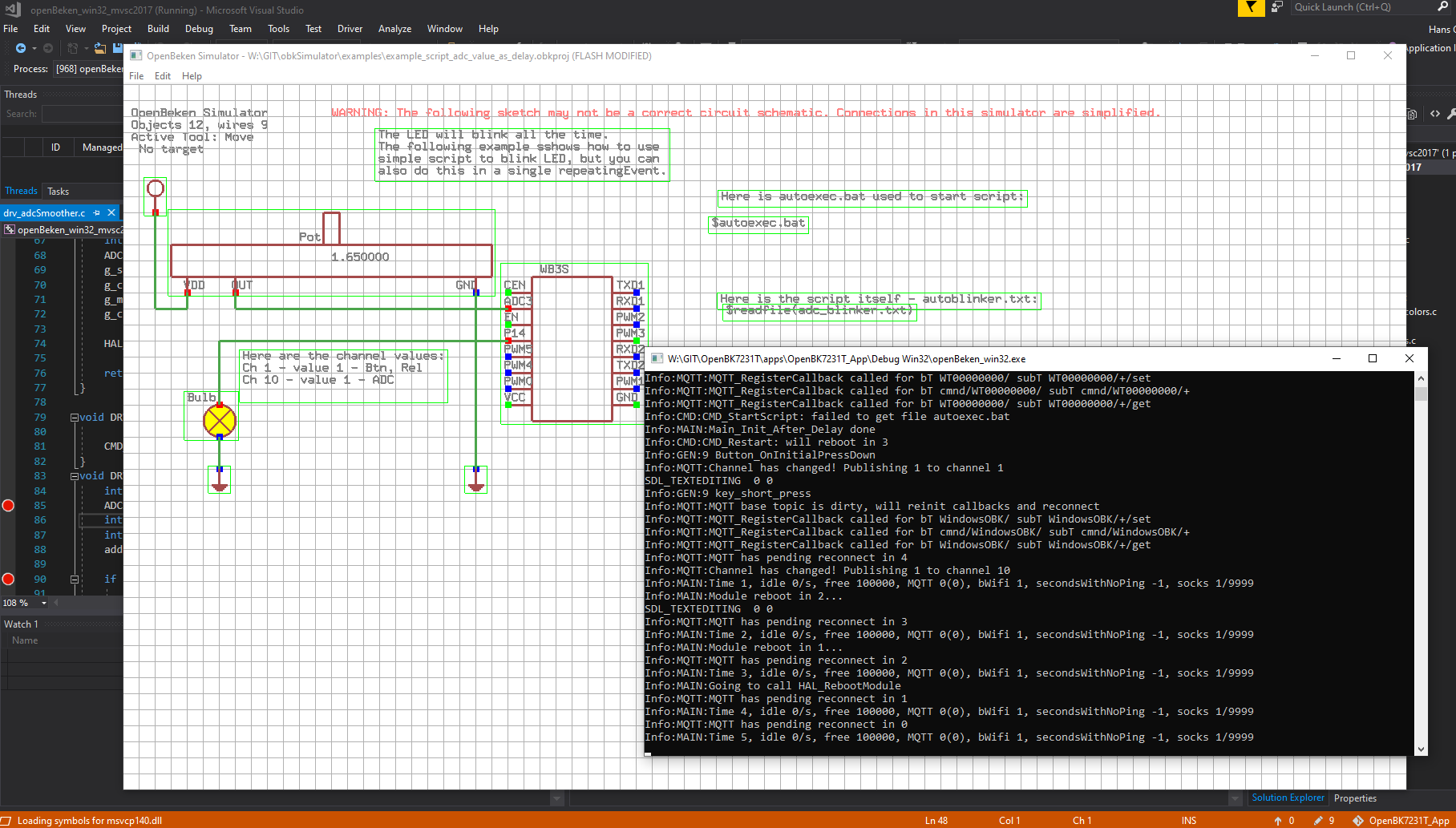Click the Navigate Backward arrow icon

point(21,48)
